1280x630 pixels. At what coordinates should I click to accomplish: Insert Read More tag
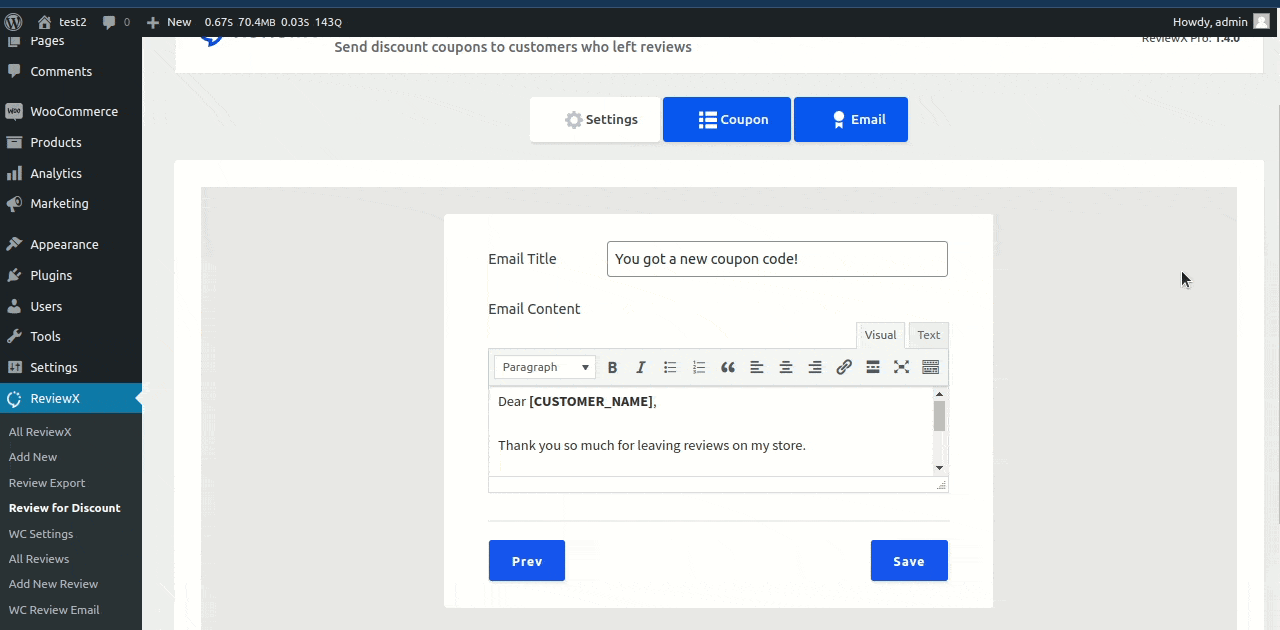click(873, 367)
